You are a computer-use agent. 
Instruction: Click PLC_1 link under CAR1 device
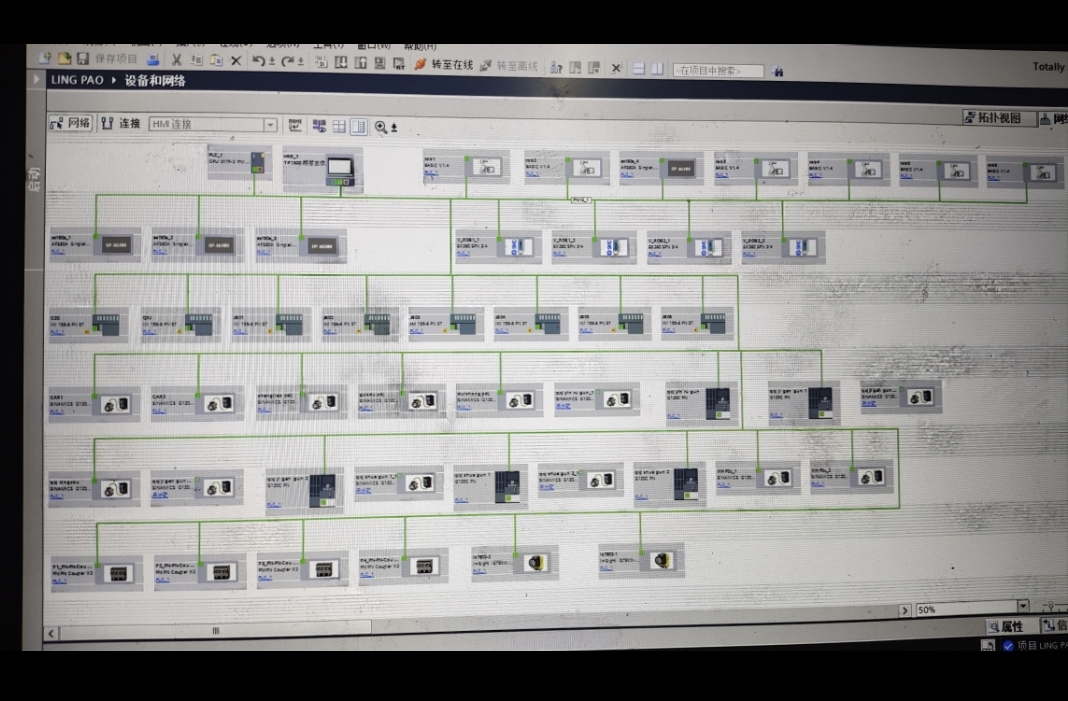pos(57,412)
